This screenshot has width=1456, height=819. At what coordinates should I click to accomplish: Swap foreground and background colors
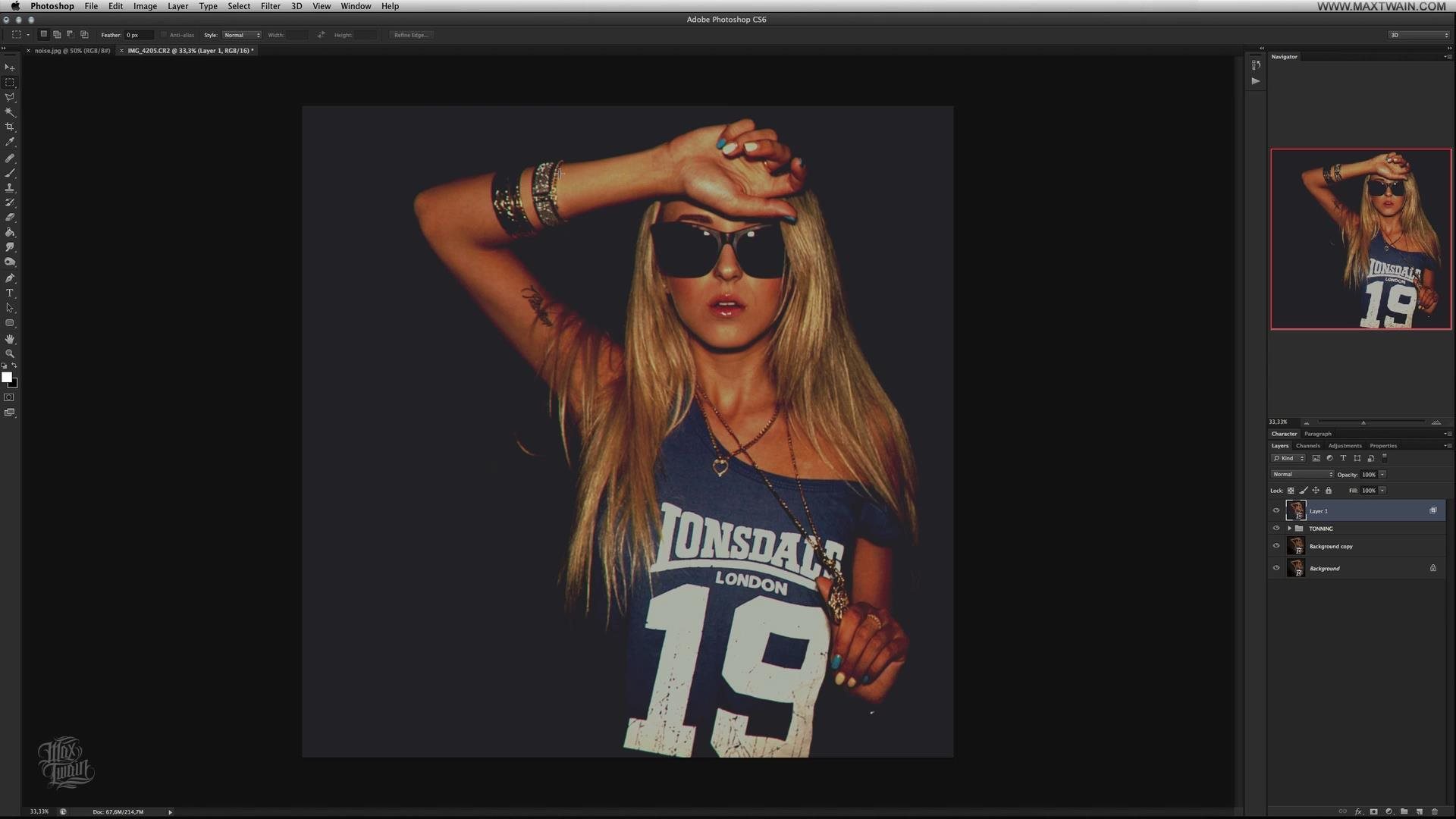[x=14, y=366]
